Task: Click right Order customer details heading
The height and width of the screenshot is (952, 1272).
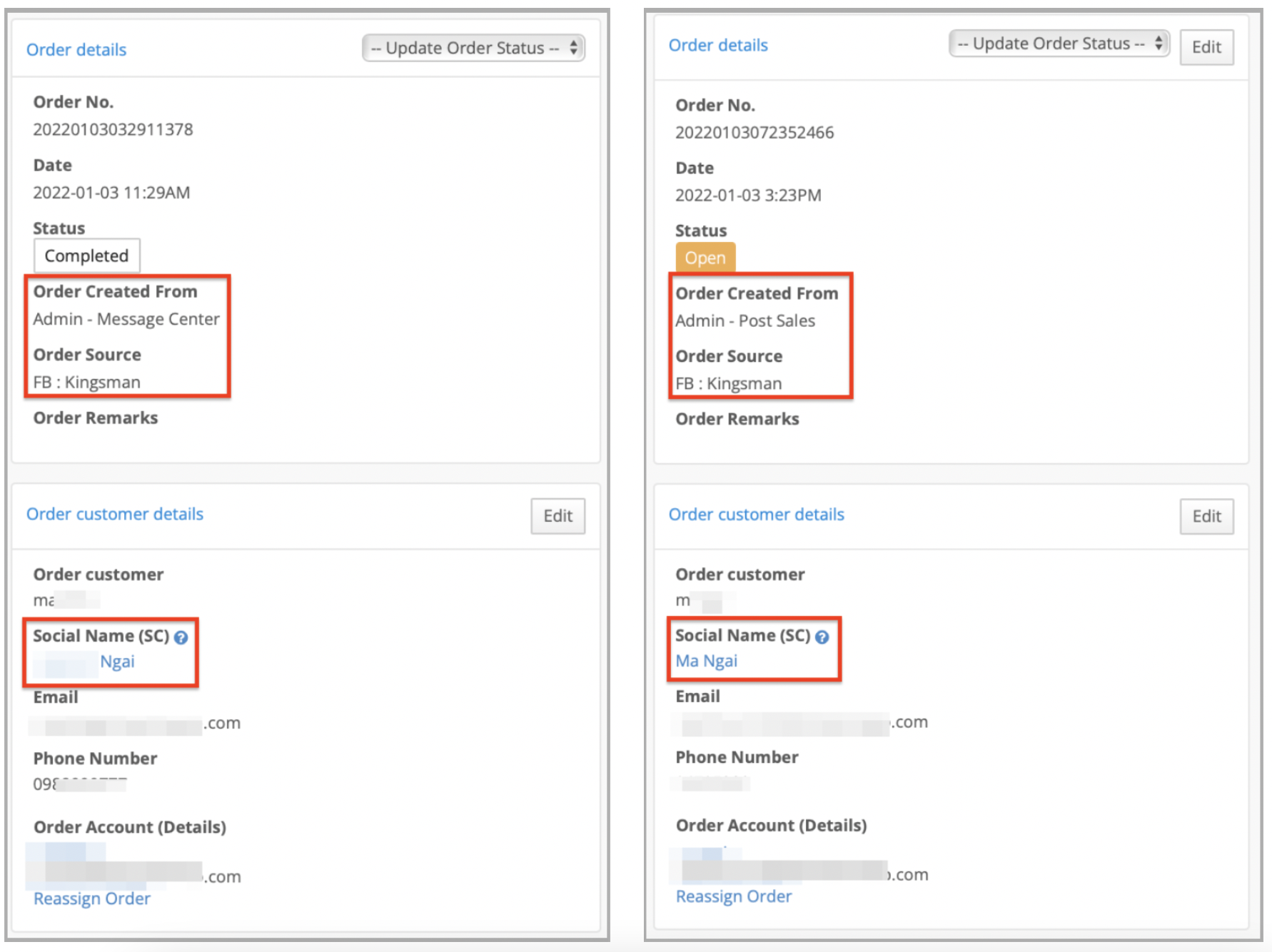Action: click(757, 515)
